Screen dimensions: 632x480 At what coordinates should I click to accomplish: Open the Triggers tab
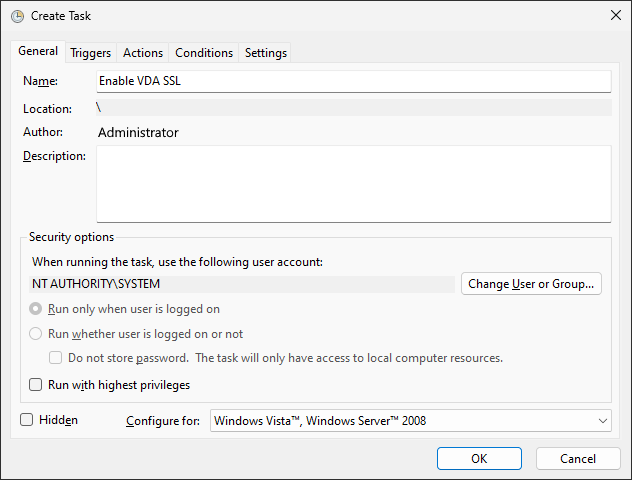tap(90, 53)
